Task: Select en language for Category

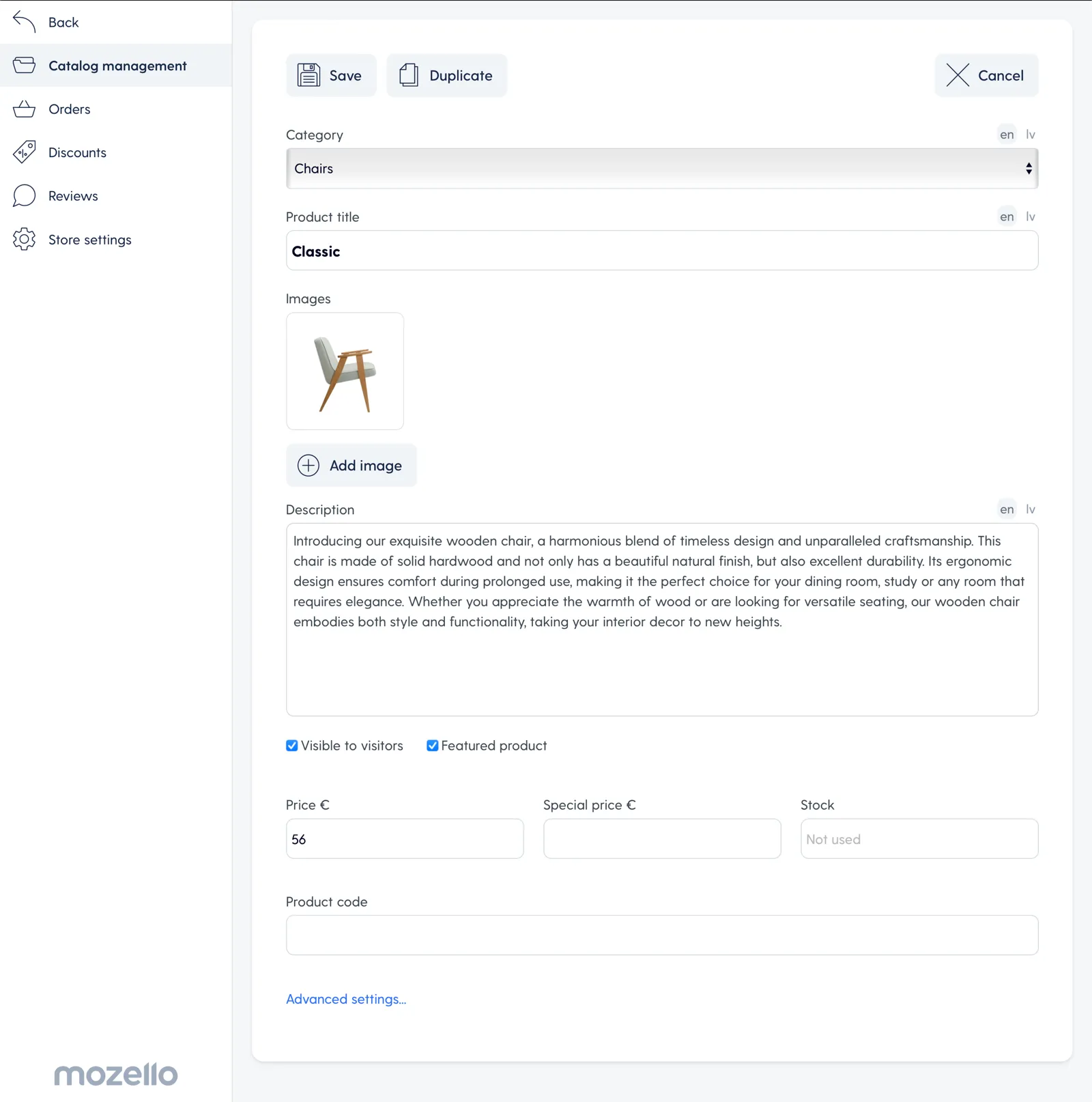Action: click(x=1007, y=135)
